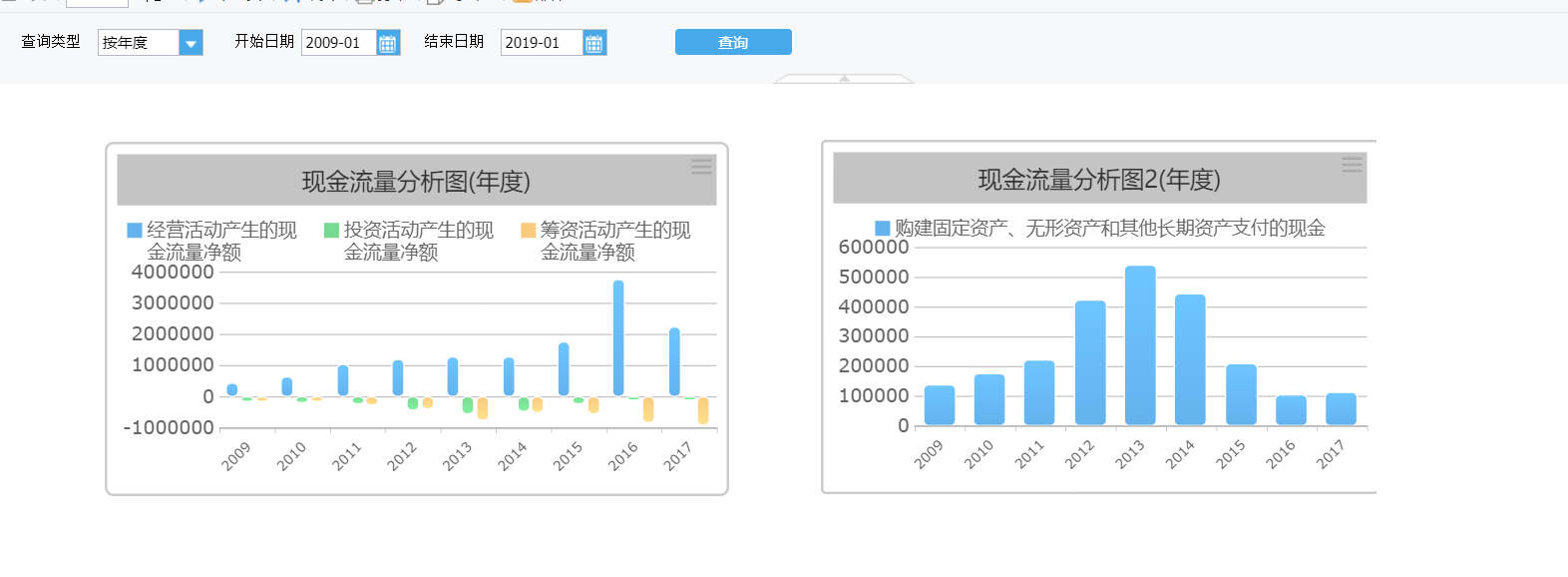Toggle the 筹资活动产生的现金流量净额 legend series

pyautogui.click(x=605, y=241)
